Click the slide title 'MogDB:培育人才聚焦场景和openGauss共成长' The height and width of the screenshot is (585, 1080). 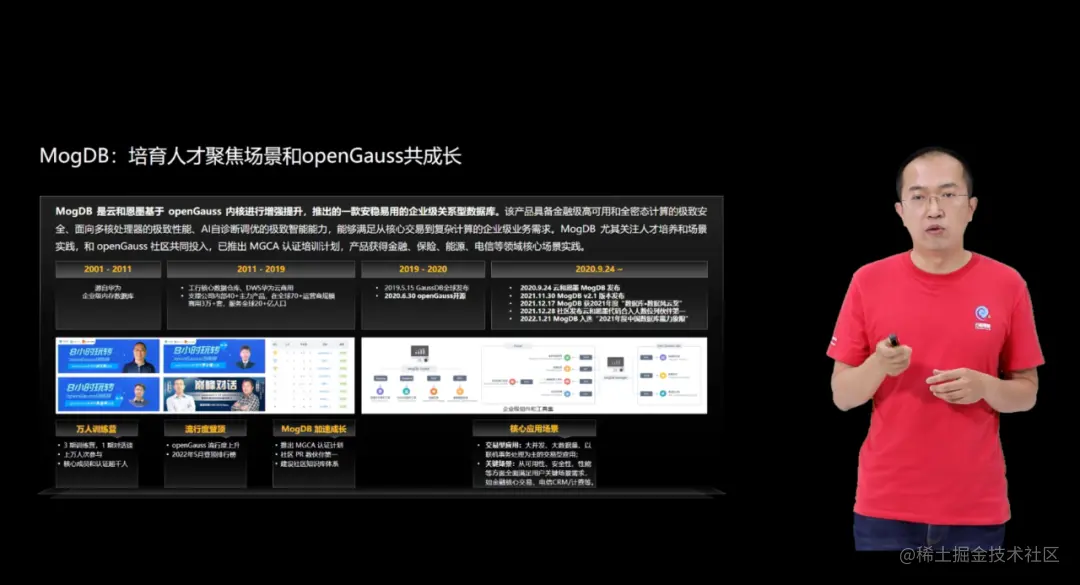249,156
